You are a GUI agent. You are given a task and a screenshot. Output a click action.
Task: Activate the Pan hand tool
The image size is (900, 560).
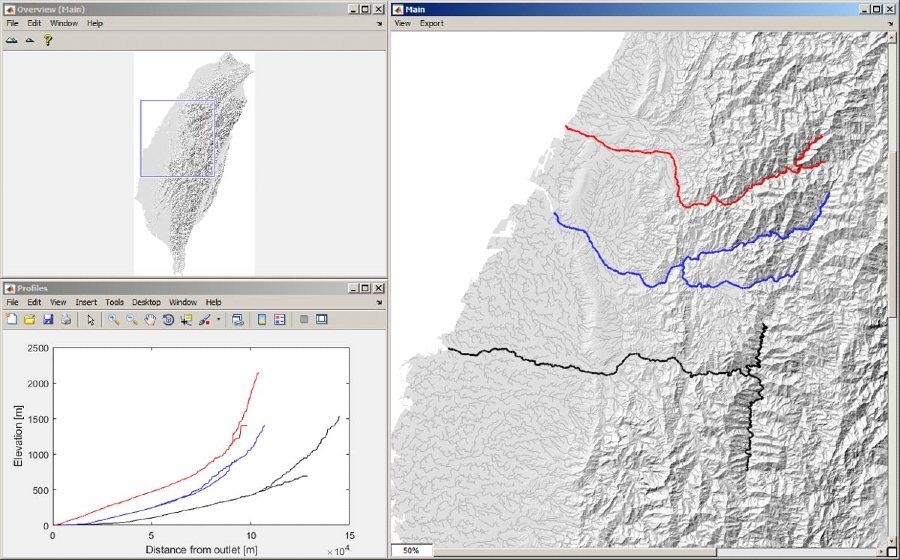click(x=150, y=320)
